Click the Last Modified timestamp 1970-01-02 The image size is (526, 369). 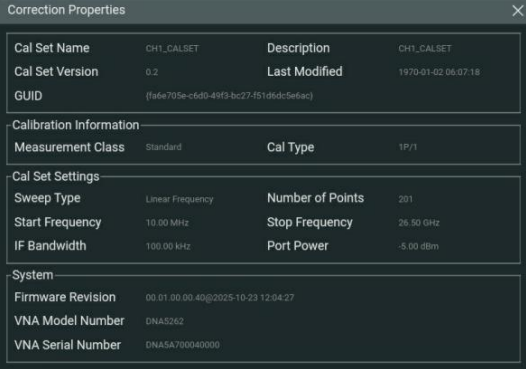439,72
